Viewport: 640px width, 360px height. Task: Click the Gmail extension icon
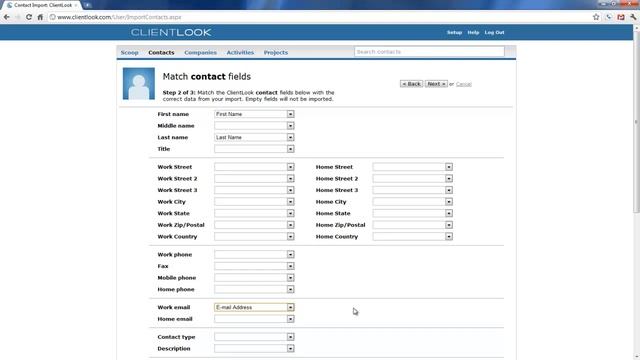pyautogui.click(x=621, y=17)
